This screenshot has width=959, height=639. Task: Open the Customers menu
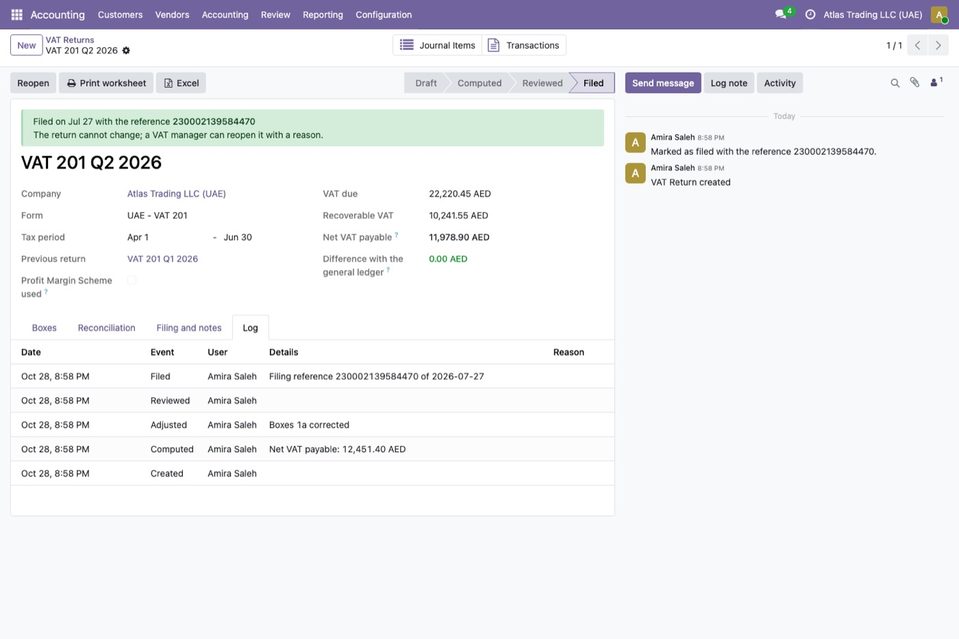120,15
